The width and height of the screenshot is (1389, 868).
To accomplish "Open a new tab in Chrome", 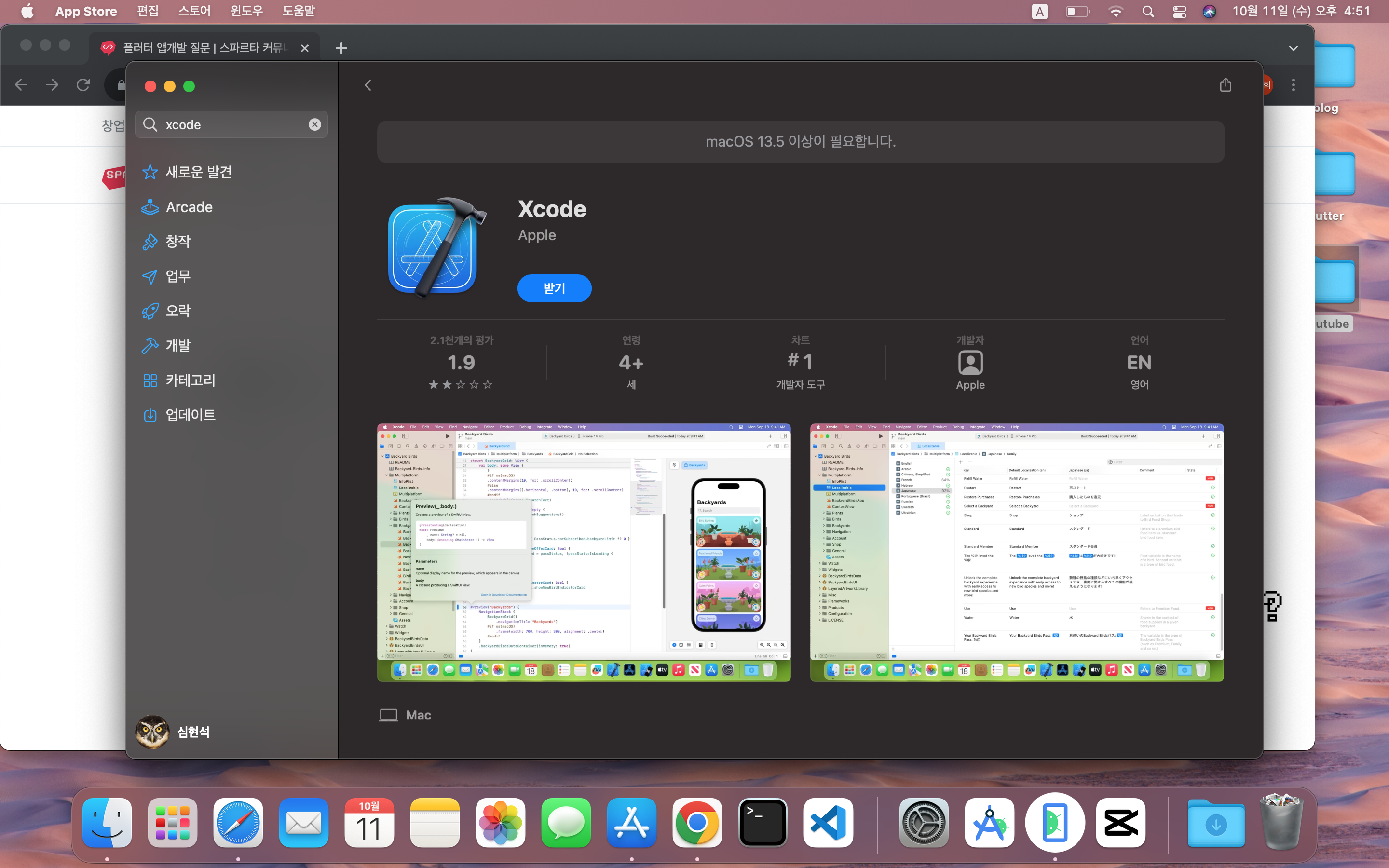I will click(x=341, y=48).
